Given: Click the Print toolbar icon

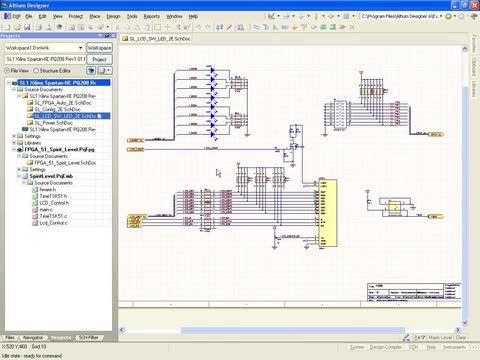Looking at the screenshot, I should pyautogui.click(x=39, y=27).
